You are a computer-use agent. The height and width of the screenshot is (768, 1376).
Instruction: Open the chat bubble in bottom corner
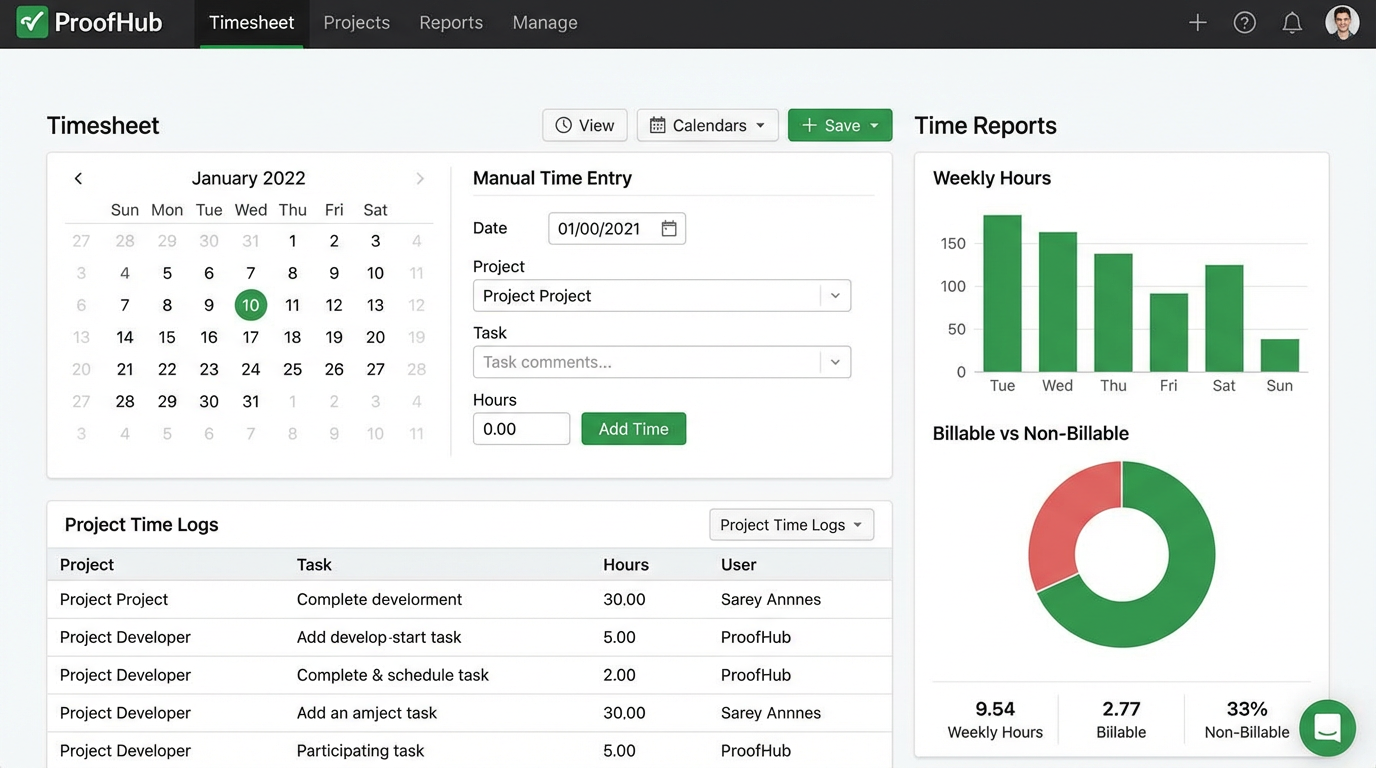pyautogui.click(x=1328, y=728)
